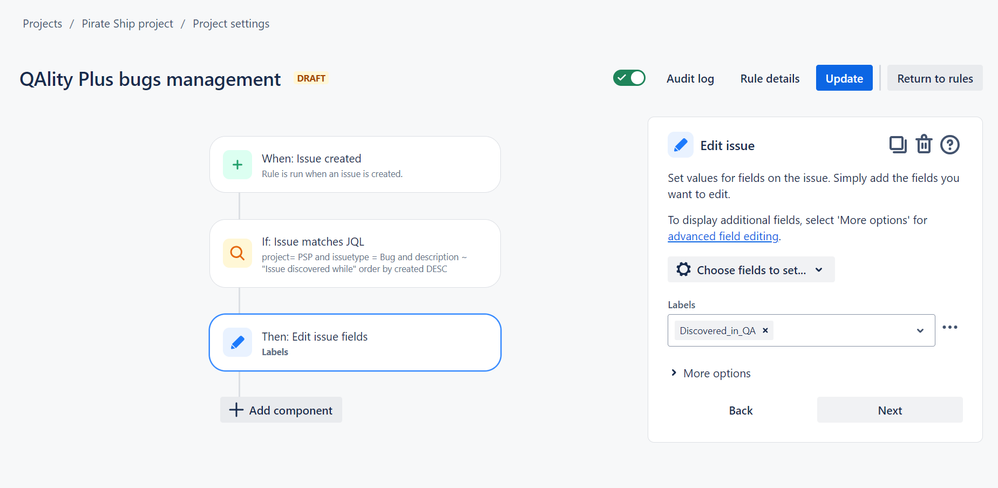Open Rule details

(x=770, y=79)
